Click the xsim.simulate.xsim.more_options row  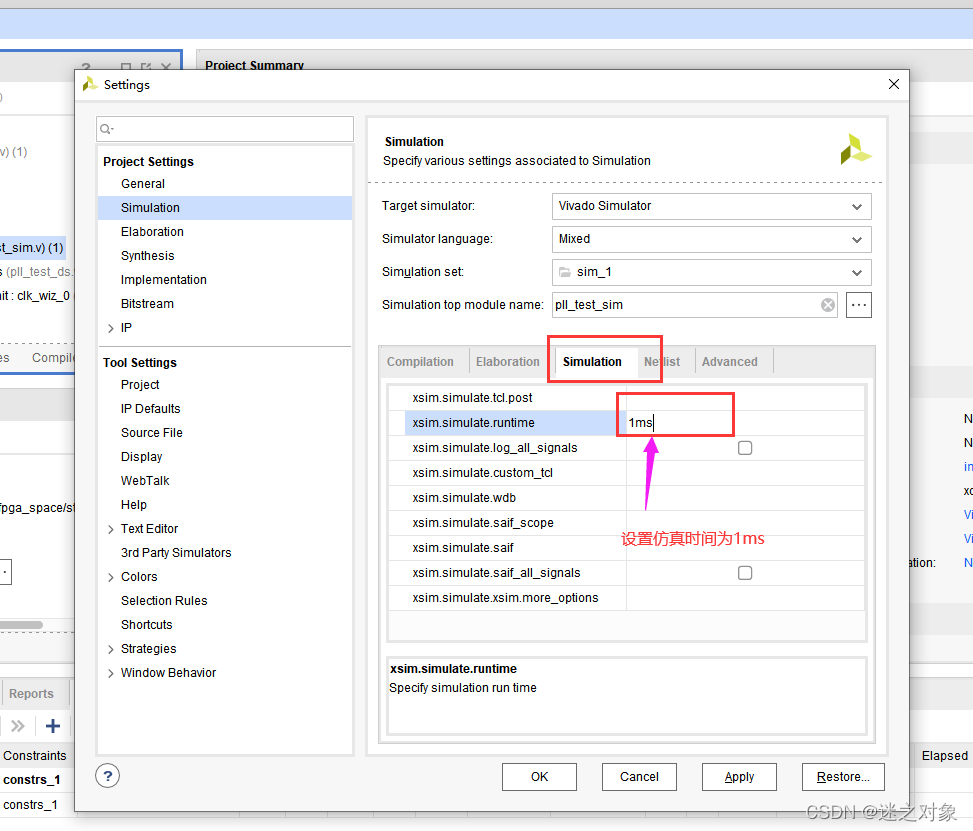point(627,598)
